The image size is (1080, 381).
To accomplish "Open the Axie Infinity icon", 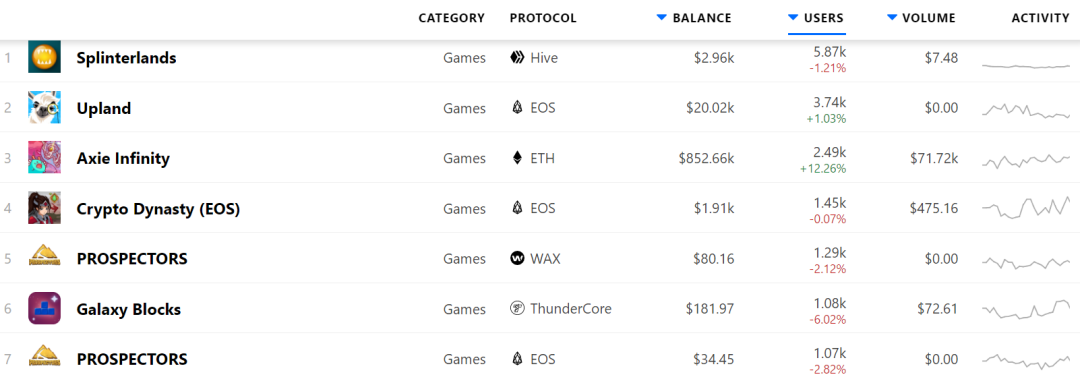I will [x=44, y=158].
